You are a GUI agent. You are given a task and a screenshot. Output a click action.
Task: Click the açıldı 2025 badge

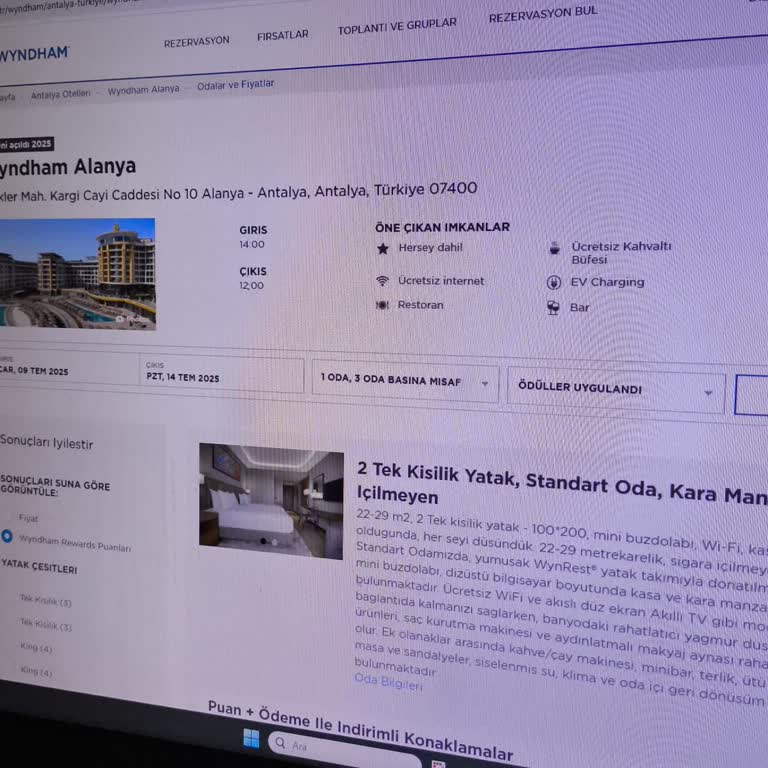[26, 144]
